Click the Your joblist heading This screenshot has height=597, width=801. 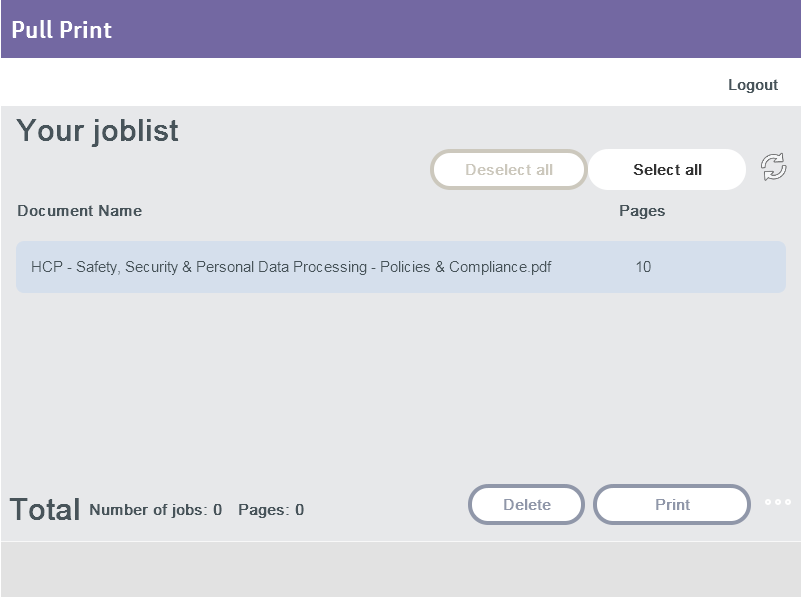click(98, 131)
